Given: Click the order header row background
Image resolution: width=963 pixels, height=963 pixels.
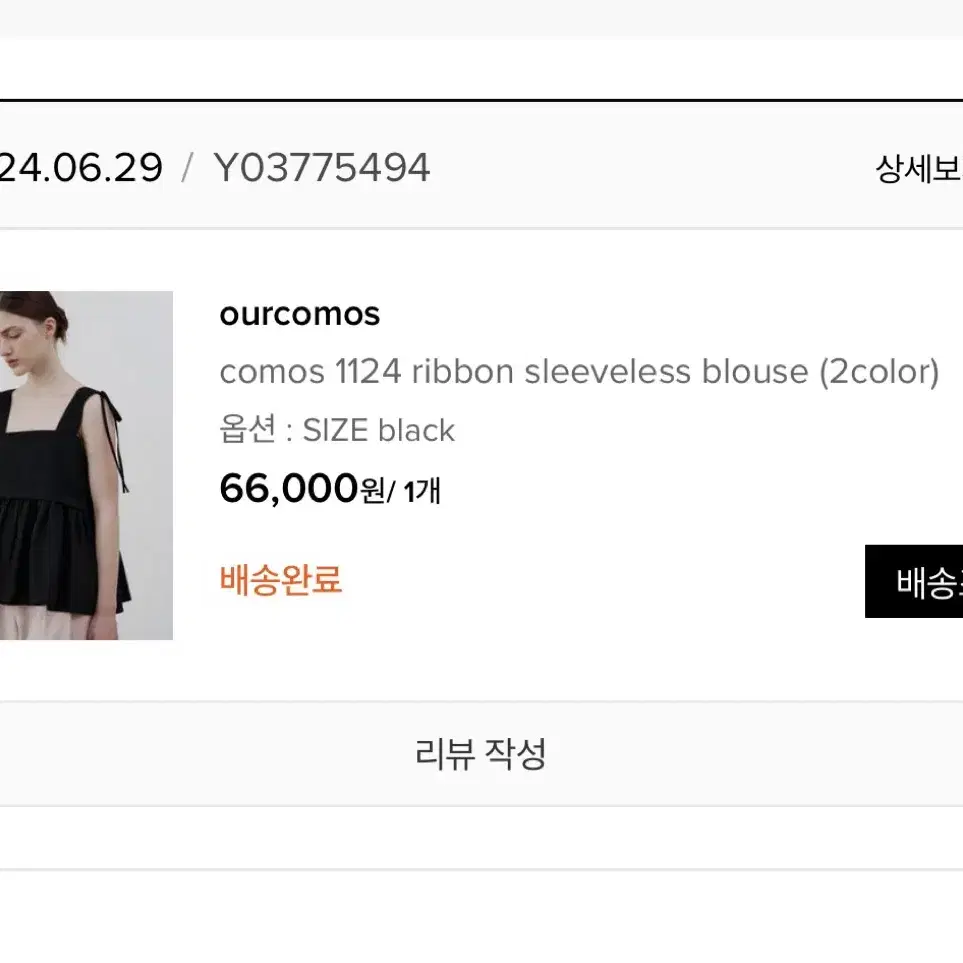Looking at the screenshot, I should point(481,166).
